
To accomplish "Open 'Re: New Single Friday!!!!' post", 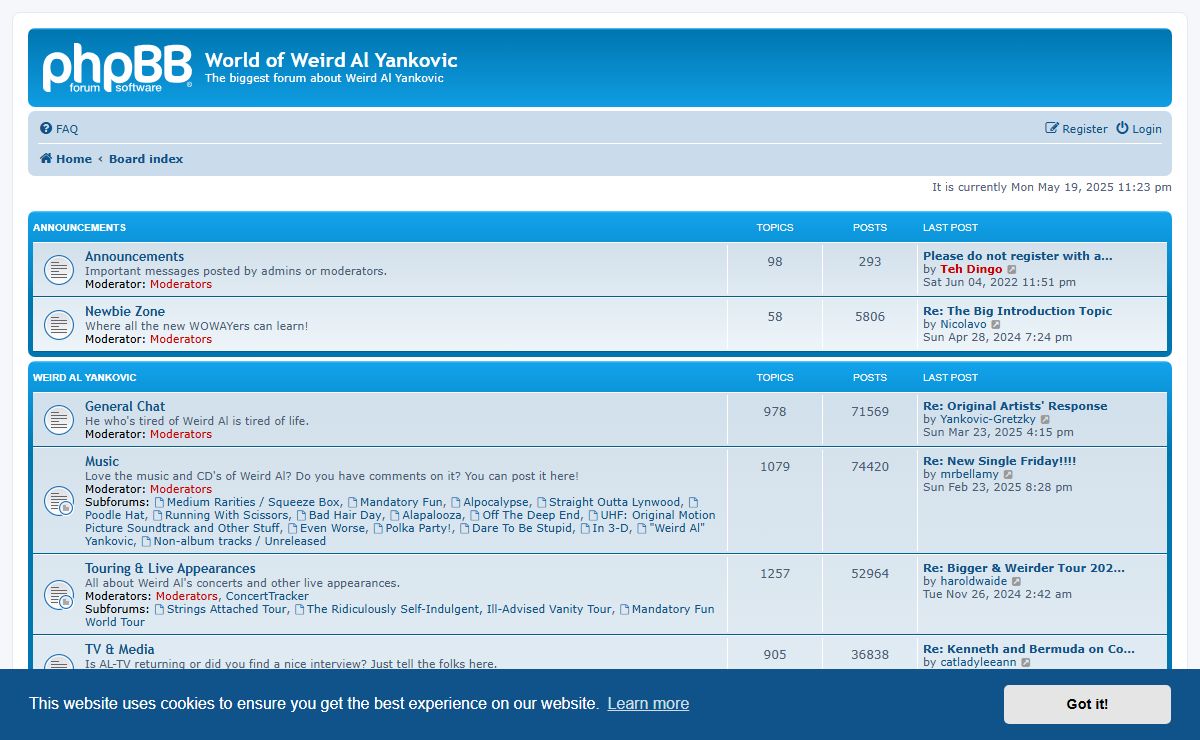I will [x=999, y=461].
